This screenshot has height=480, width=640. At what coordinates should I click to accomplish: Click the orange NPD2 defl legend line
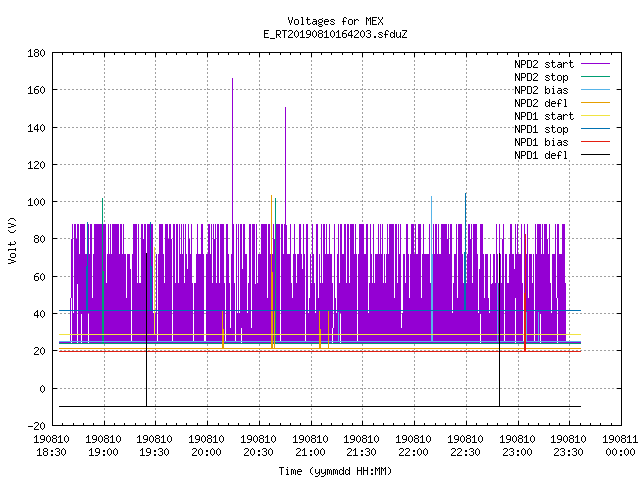click(595, 103)
